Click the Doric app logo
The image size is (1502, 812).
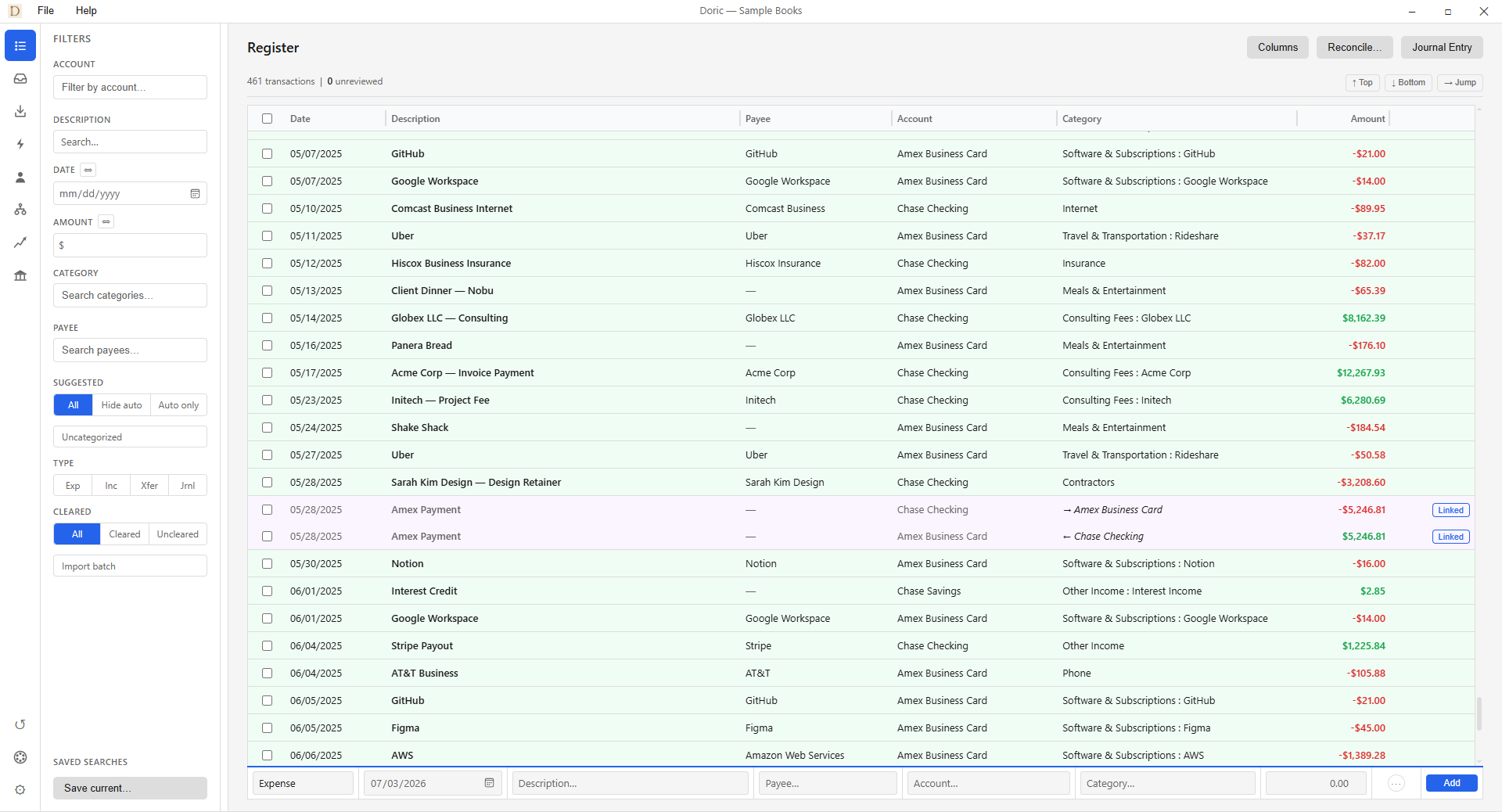[14, 11]
